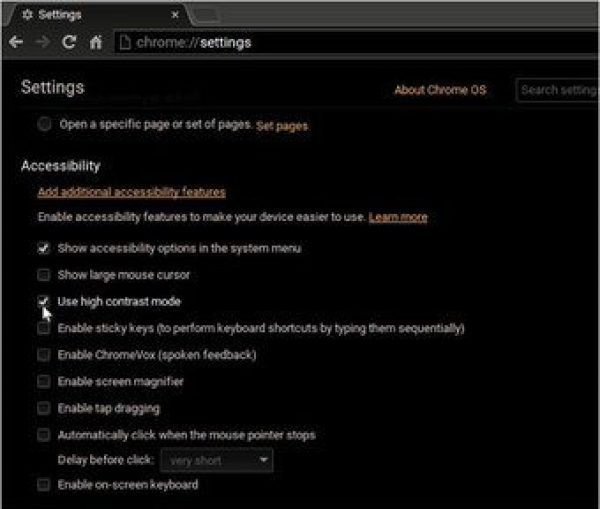Click the gear icon on Settings tab

pyautogui.click(x=28, y=15)
